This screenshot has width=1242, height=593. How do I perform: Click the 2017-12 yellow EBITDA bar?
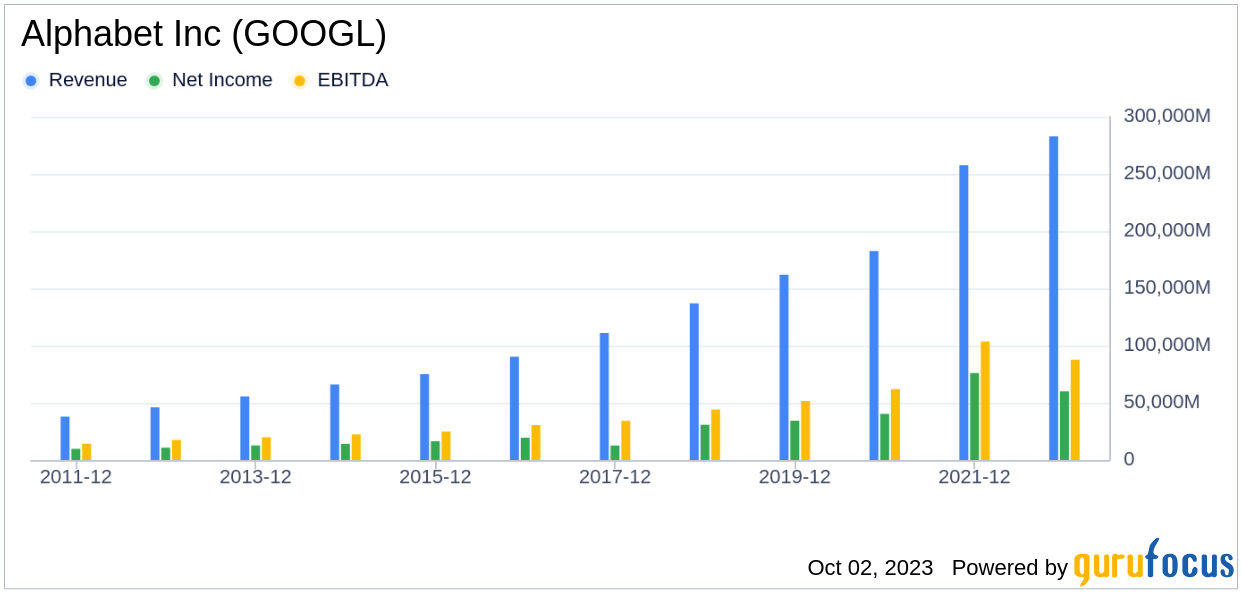click(626, 441)
